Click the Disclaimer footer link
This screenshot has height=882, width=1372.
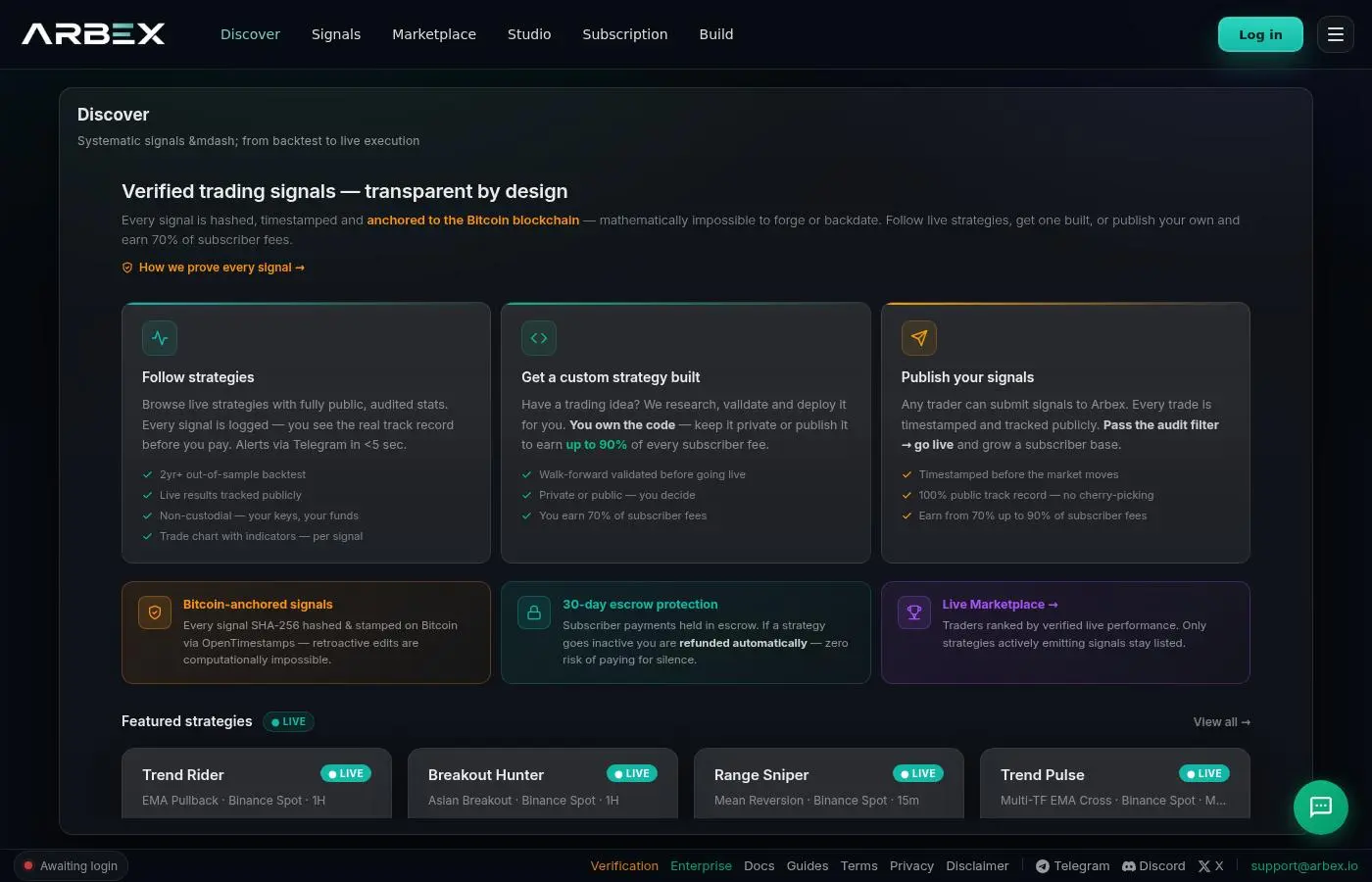coord(977,866)
